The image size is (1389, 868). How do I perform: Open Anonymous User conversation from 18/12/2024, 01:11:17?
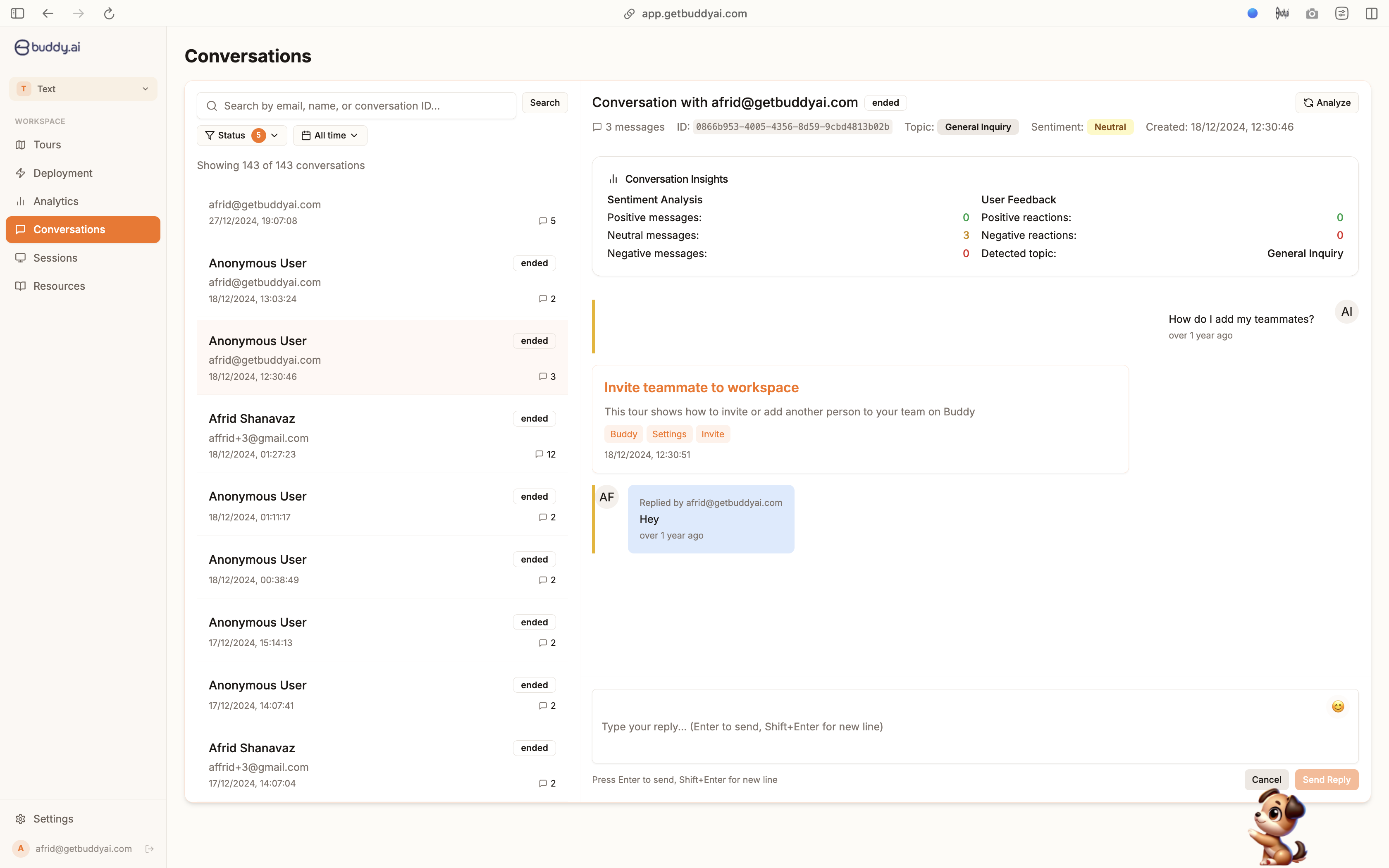(x=382, y=506)
